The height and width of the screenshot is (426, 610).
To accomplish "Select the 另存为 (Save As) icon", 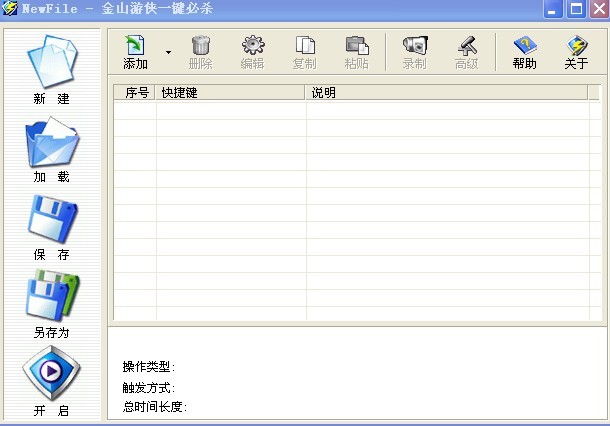I will [51, 297].
